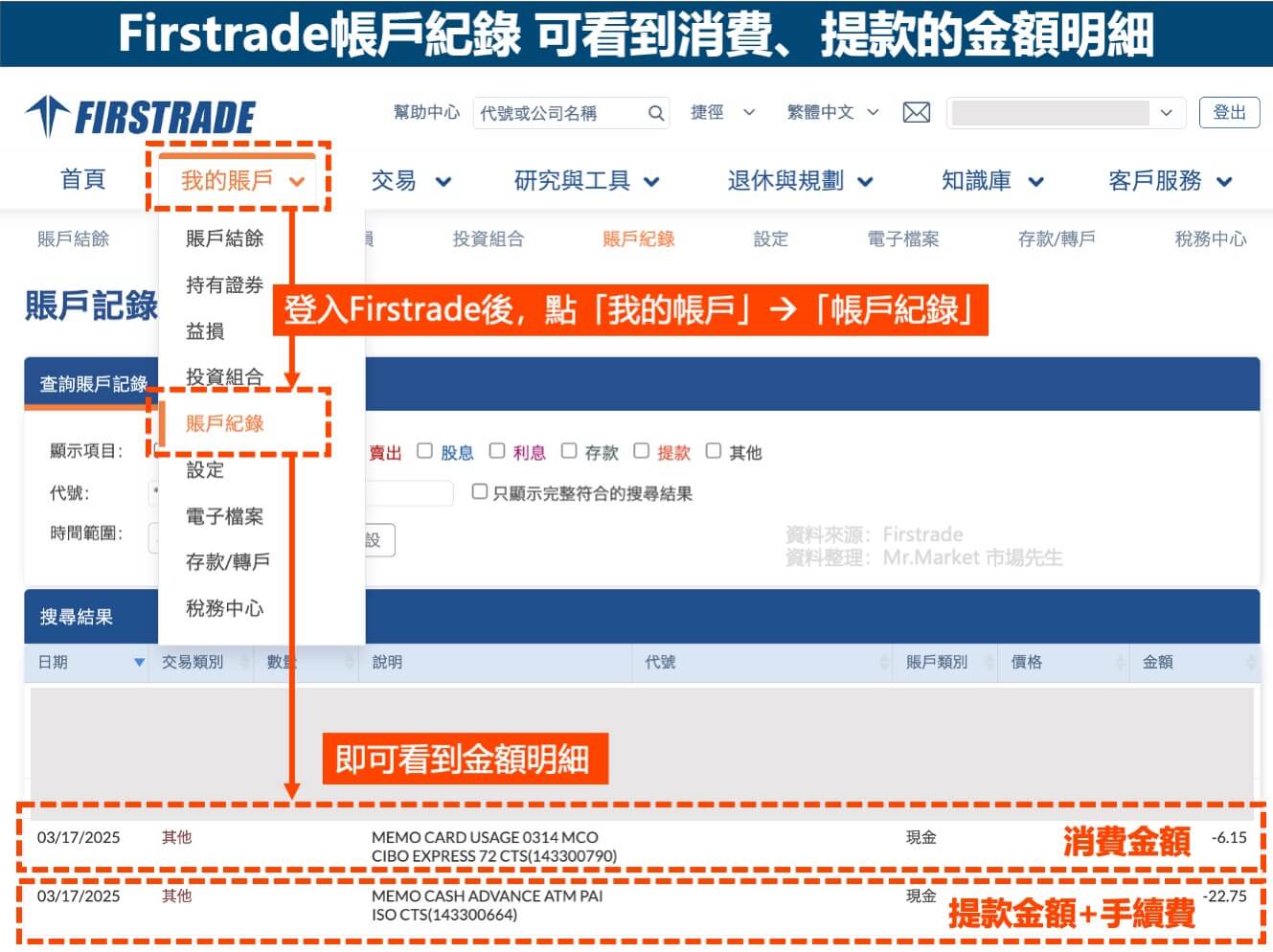The image size is (1273, 952).
Task: Select 投資組合 in dropdown menu
Action: point(225,377)
